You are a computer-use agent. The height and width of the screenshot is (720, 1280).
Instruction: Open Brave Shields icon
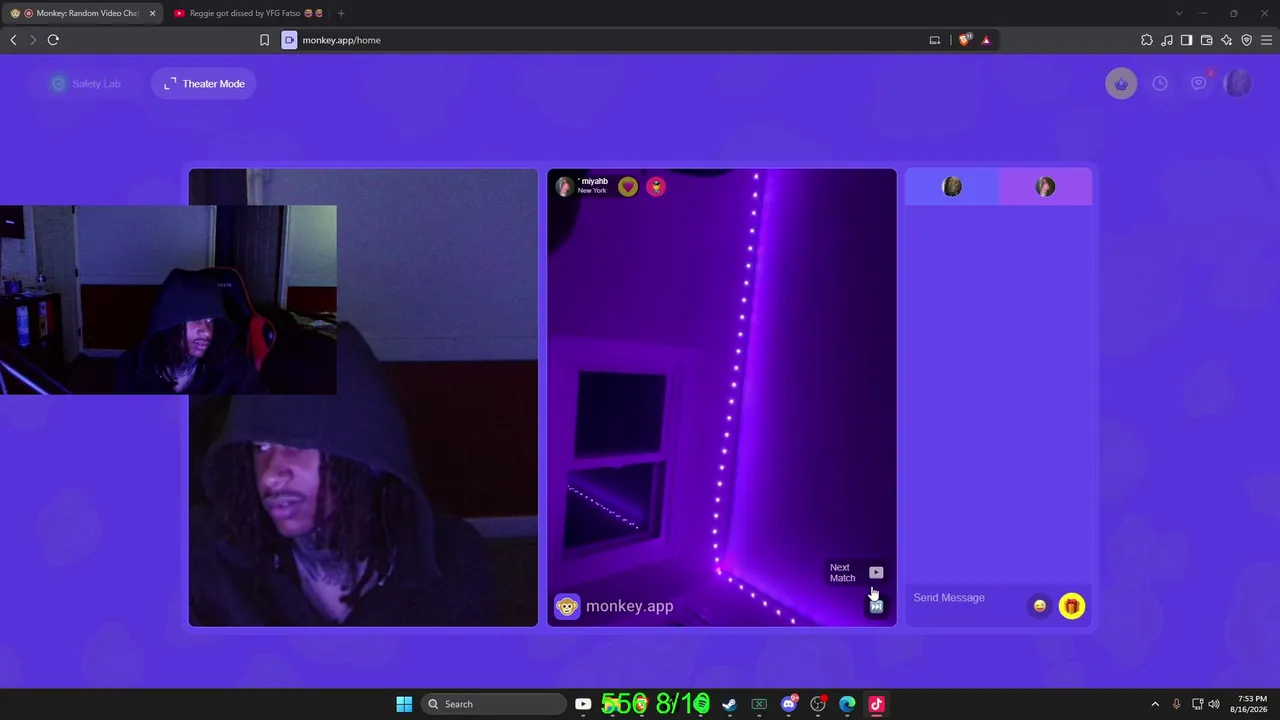point(965,40)
